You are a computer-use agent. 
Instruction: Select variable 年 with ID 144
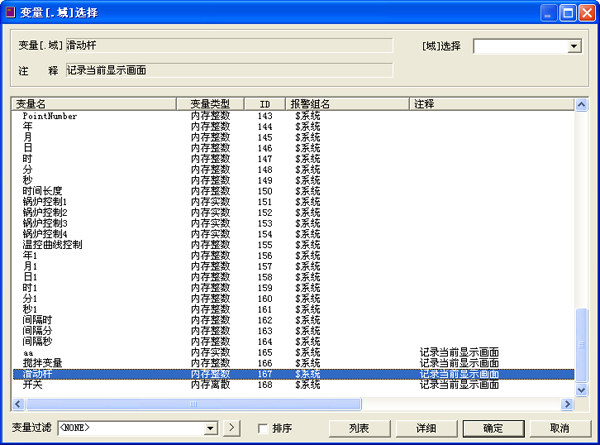coord(293,127)
